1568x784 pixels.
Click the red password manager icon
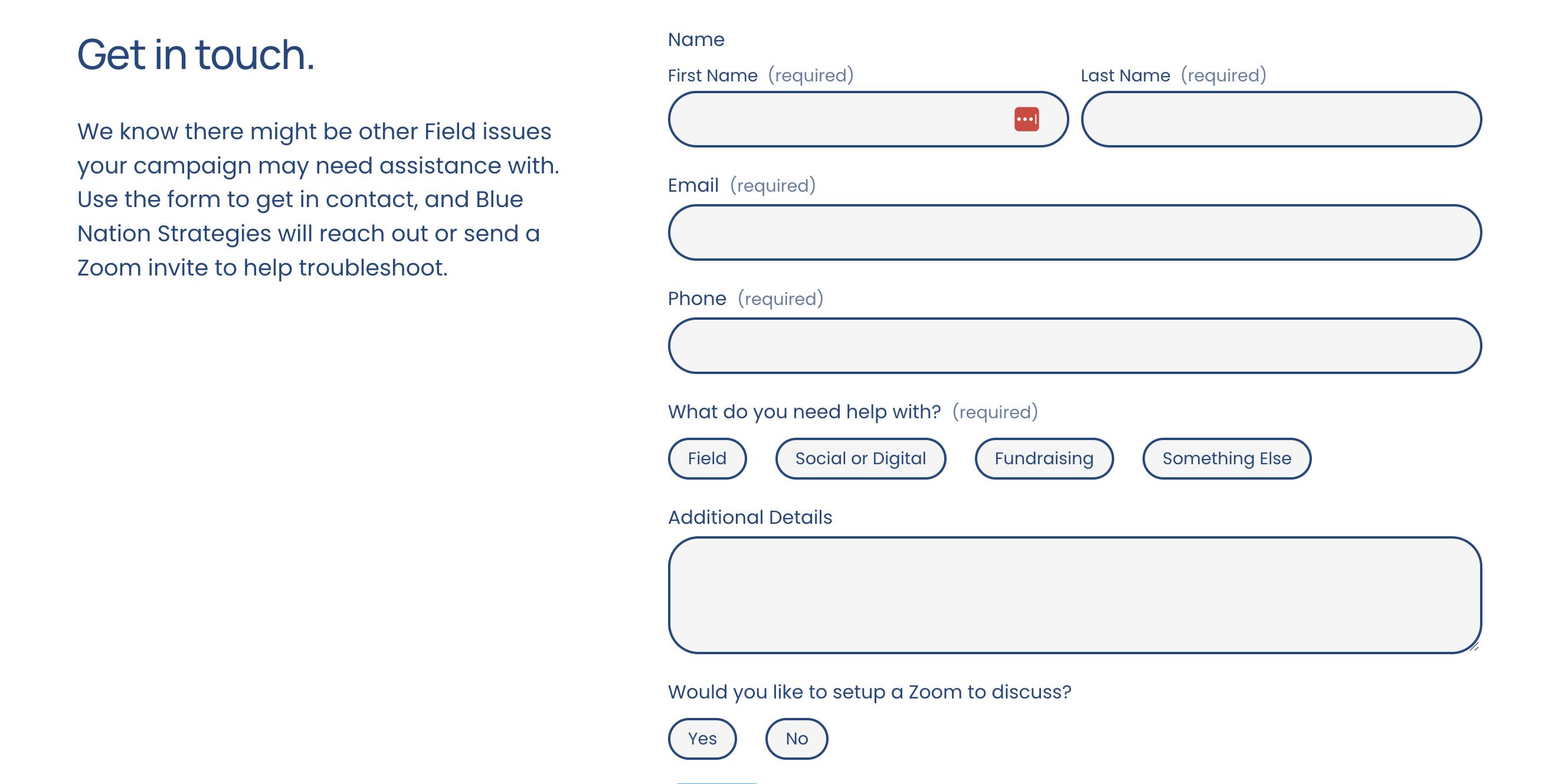[1026, 119]
